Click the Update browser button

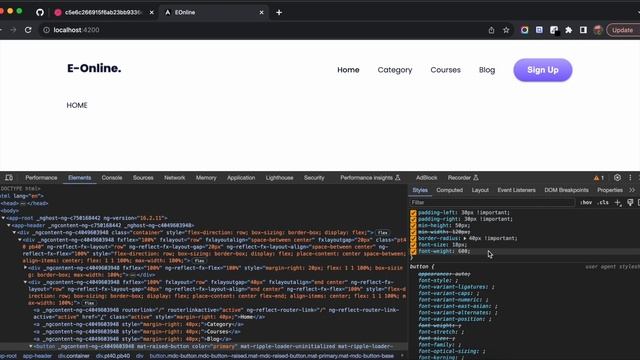[623, 30]
